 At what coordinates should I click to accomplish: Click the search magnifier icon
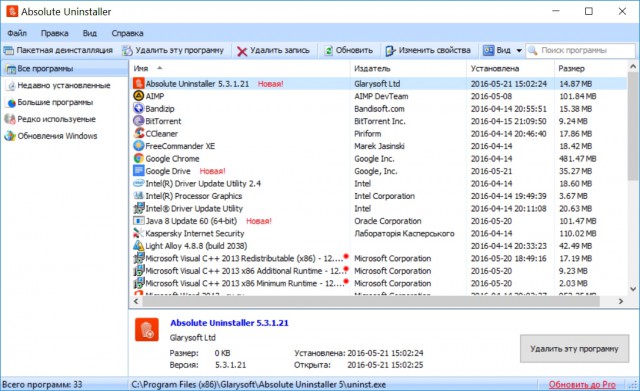tap(532, 51)
